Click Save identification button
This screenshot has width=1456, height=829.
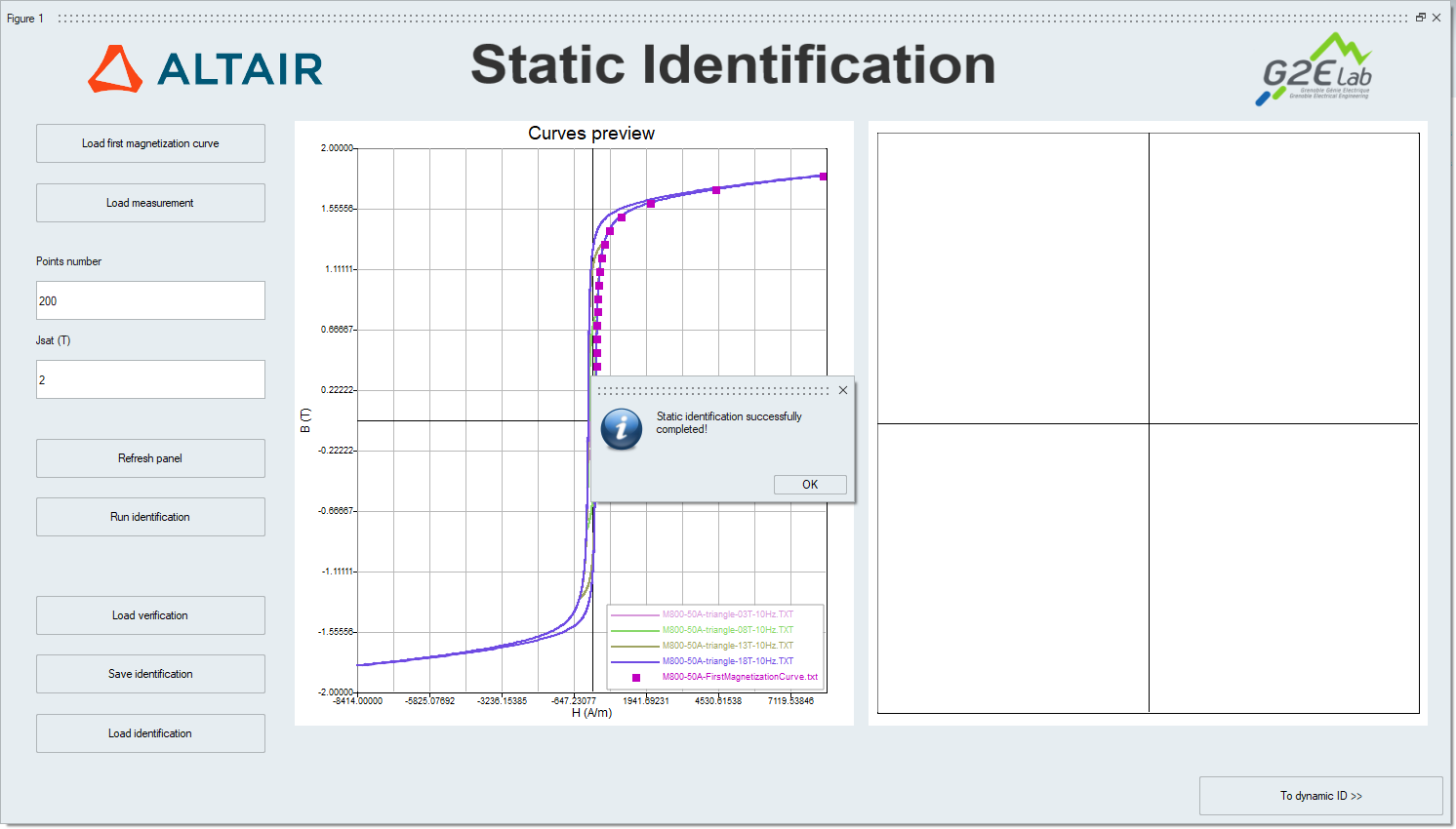coord(150,674)
